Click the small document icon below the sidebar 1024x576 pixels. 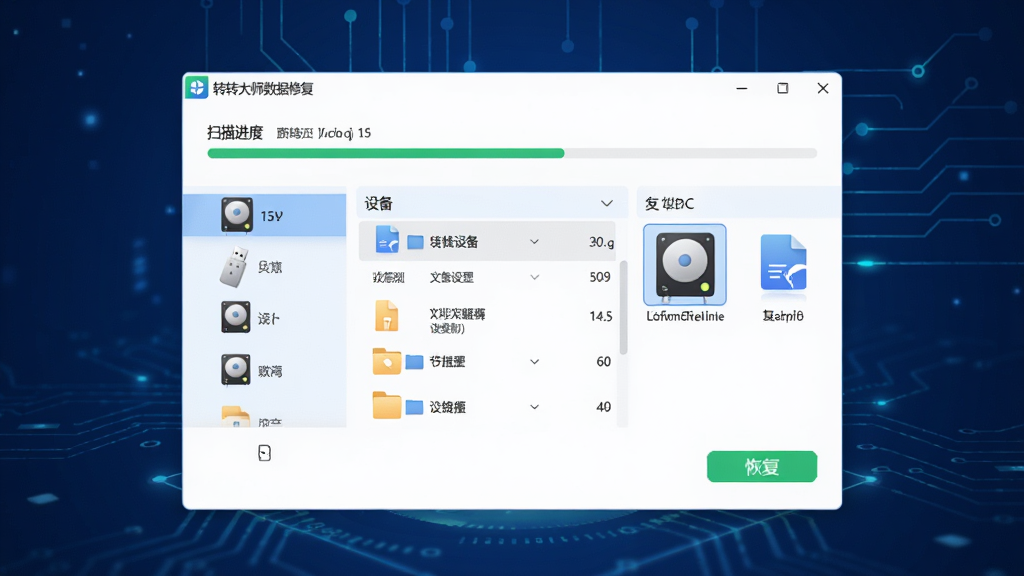pyautogui.click(x=264, y=453)
